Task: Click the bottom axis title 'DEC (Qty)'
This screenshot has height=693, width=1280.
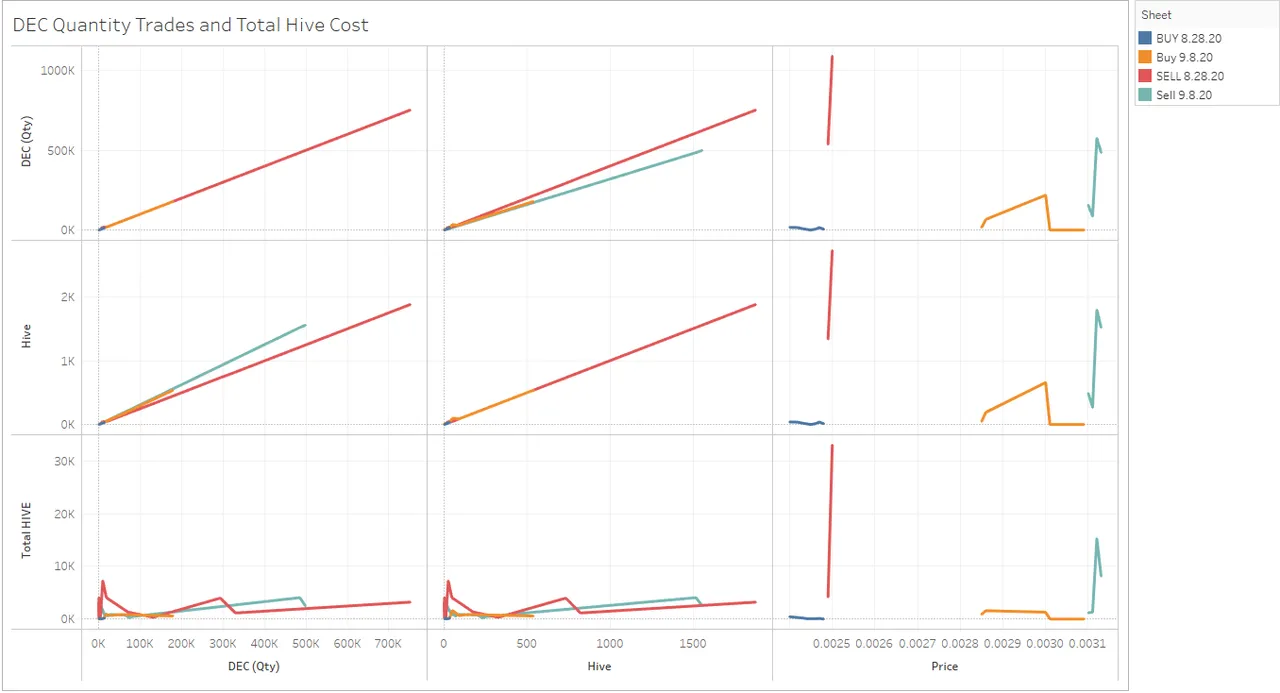Action: [254, 666]
